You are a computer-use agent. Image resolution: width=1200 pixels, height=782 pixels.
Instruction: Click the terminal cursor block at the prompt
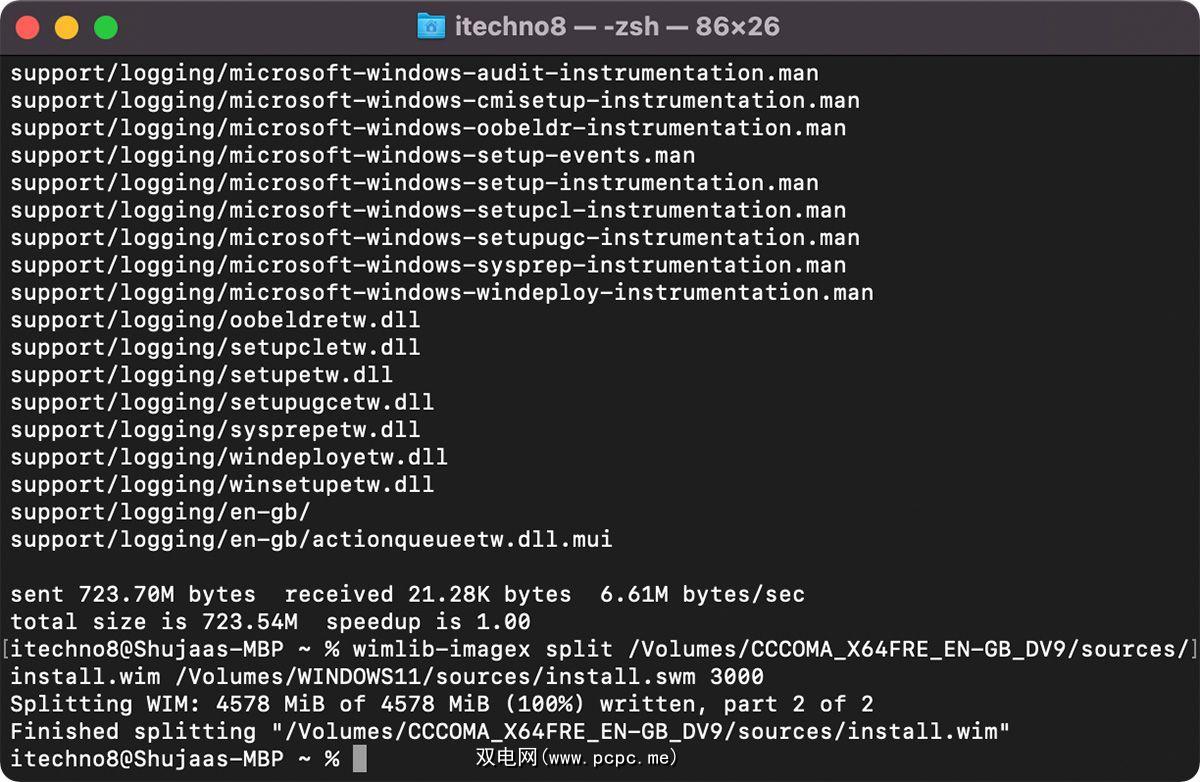click(x=360, y=759)
